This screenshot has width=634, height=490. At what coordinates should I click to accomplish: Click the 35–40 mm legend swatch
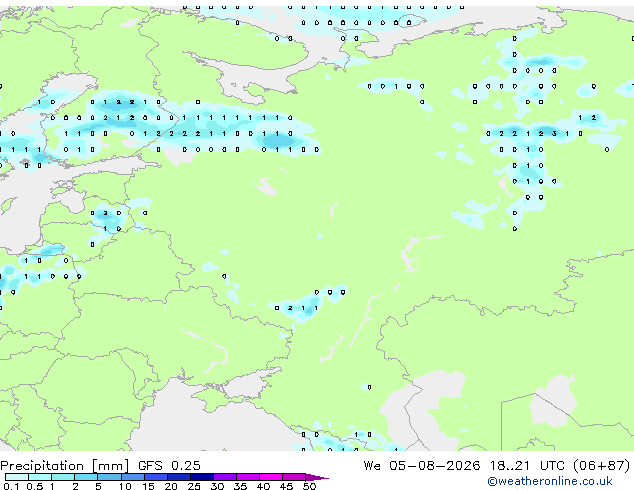click(248, 477)
